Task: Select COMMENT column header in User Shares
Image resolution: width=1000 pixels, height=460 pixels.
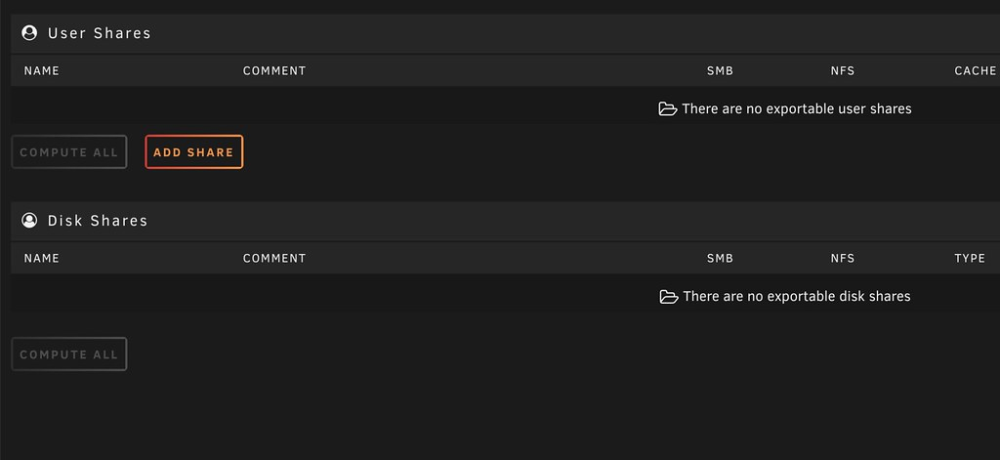Action: [274, 71]
